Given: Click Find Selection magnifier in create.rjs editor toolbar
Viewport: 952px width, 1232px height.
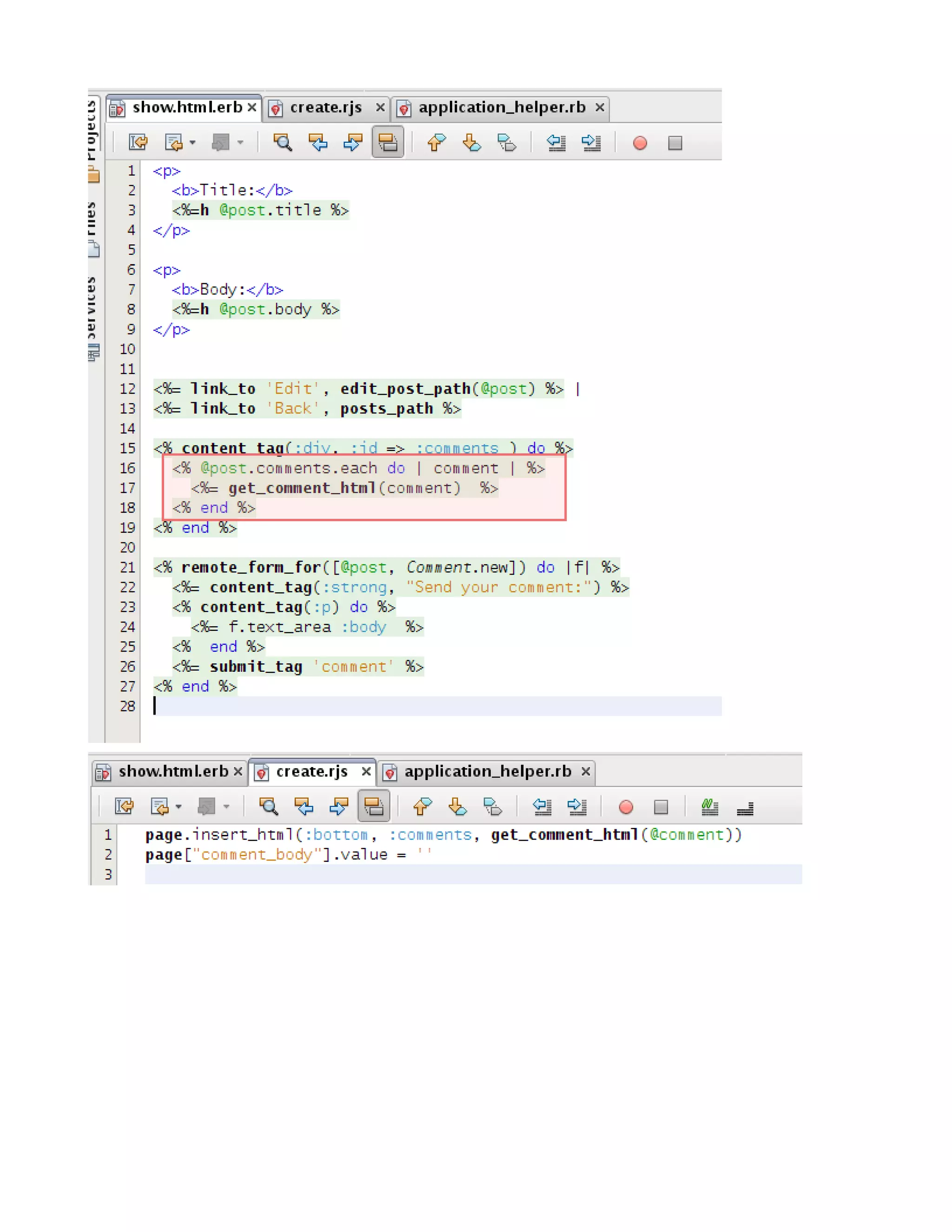Looking at the screenshot, I should click(269, 807).
